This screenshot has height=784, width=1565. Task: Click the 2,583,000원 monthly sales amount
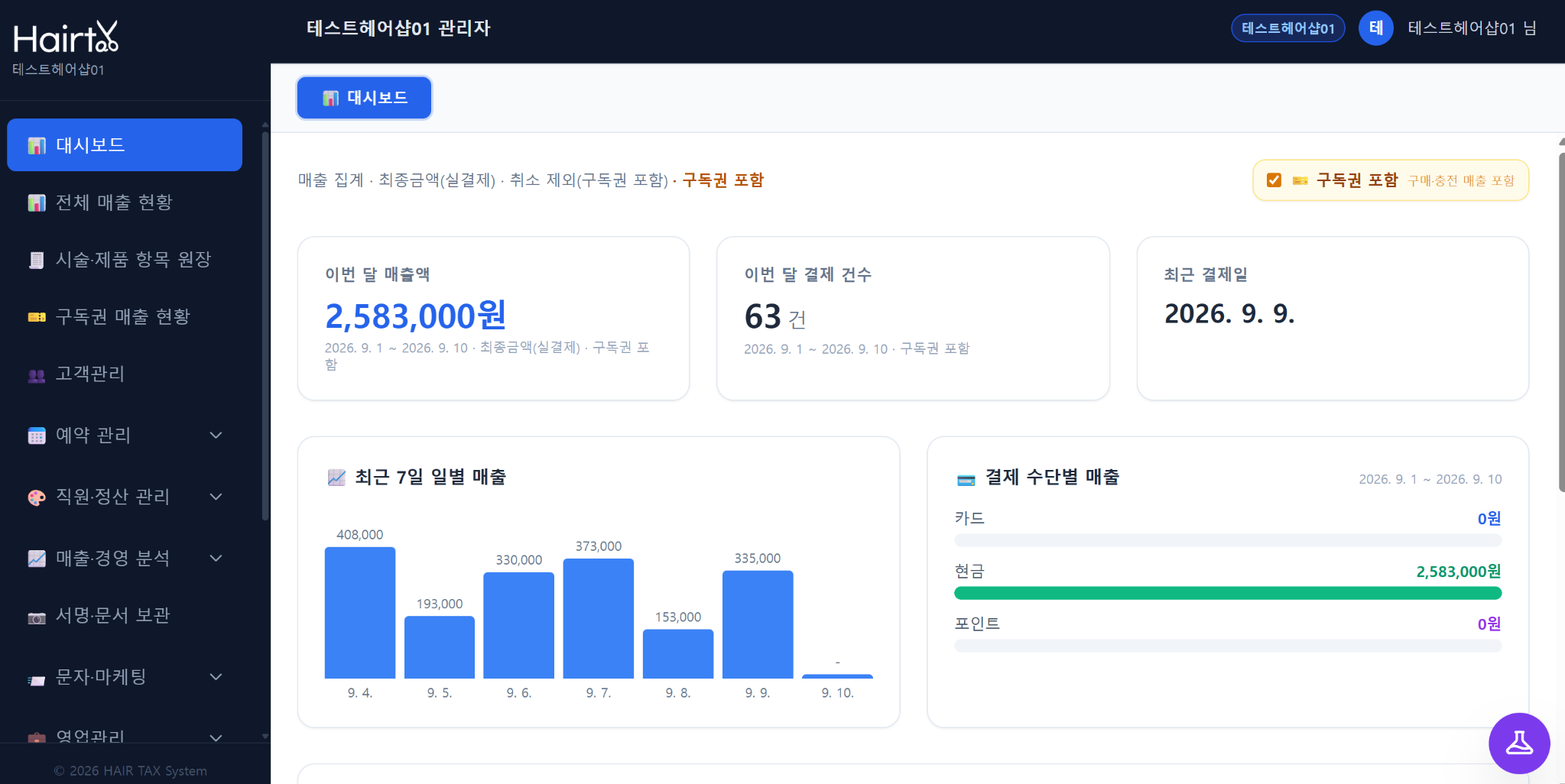click(416, 316)
